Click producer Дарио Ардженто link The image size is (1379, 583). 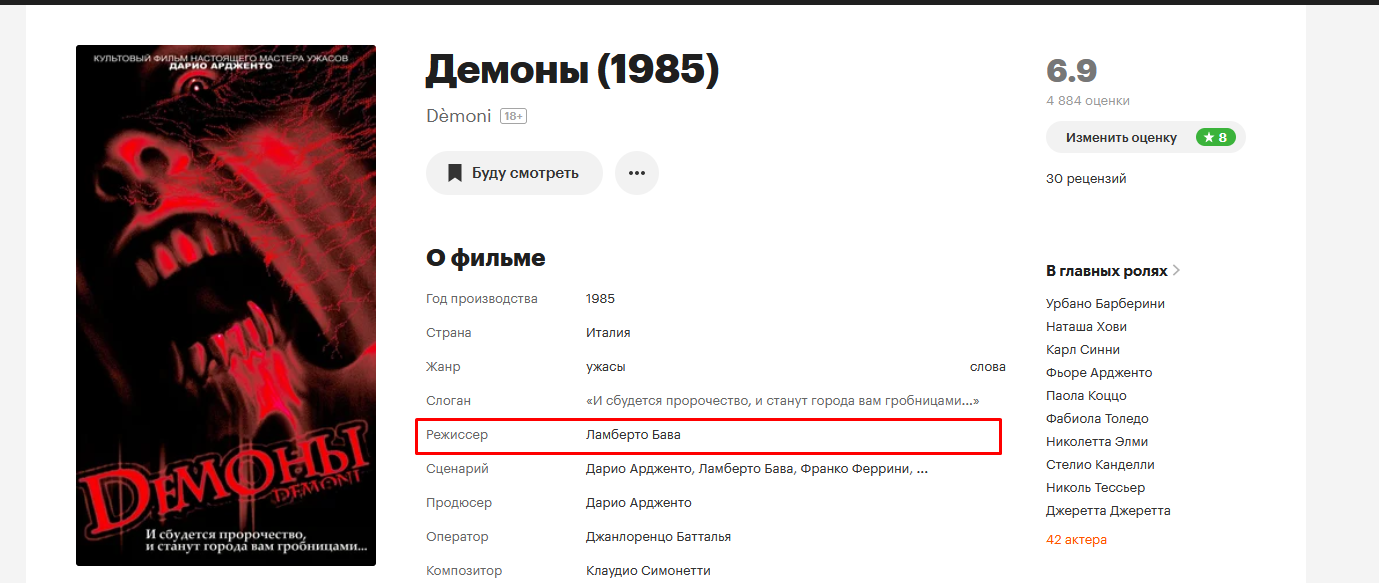tap(639, 503)
